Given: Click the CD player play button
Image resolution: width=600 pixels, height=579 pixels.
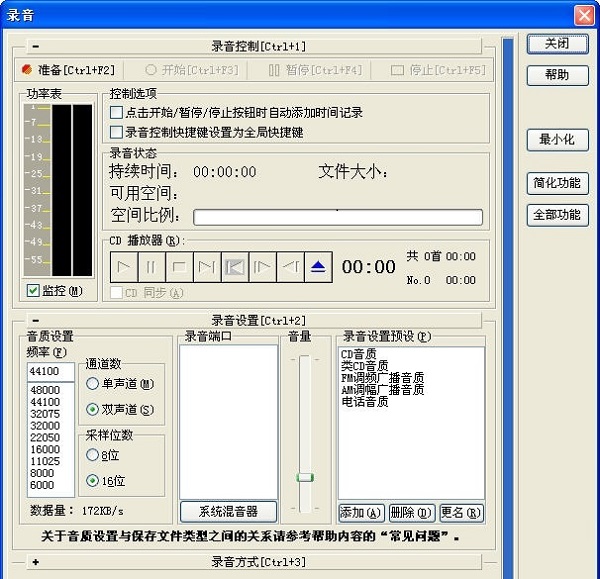Looking at the screenshot, I should tap(124, 267).
